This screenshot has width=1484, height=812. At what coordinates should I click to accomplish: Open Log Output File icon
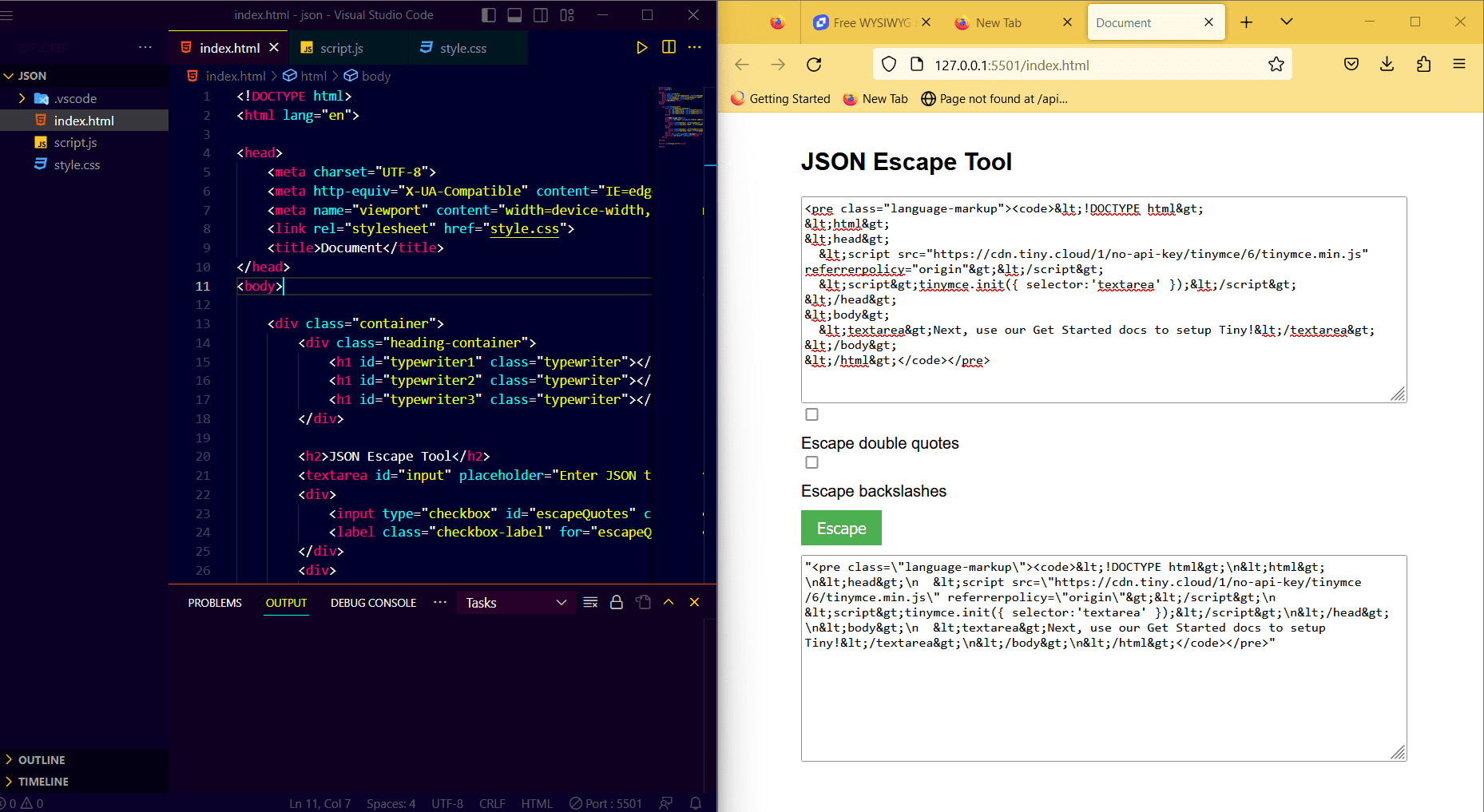(643, 603)
